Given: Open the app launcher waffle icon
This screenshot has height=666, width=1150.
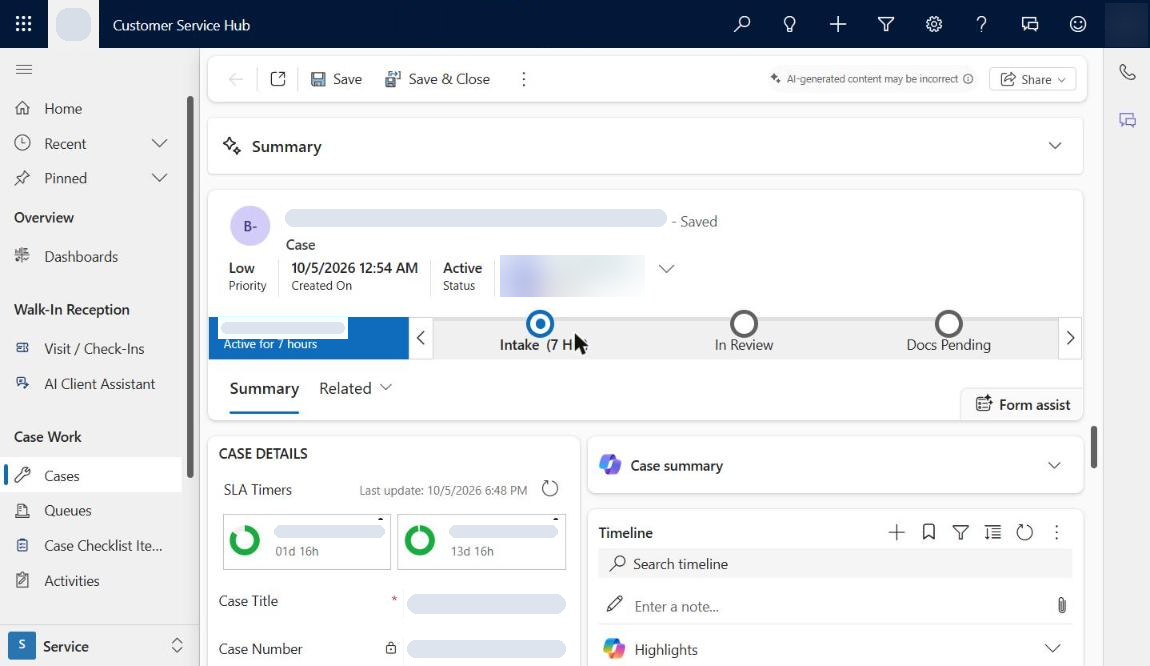Looking at the screenshot, I should pos(23,24).
